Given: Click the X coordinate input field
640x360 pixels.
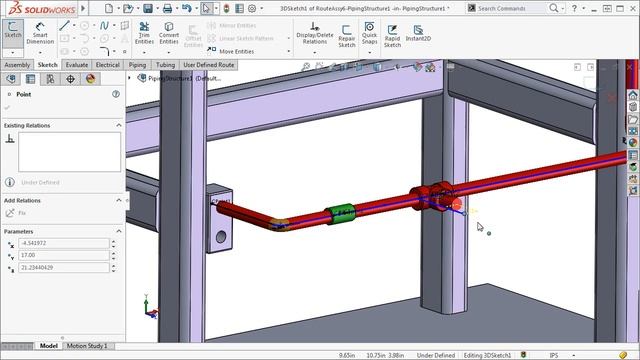Looking at the screenshot, I should [x=64, y=243].
